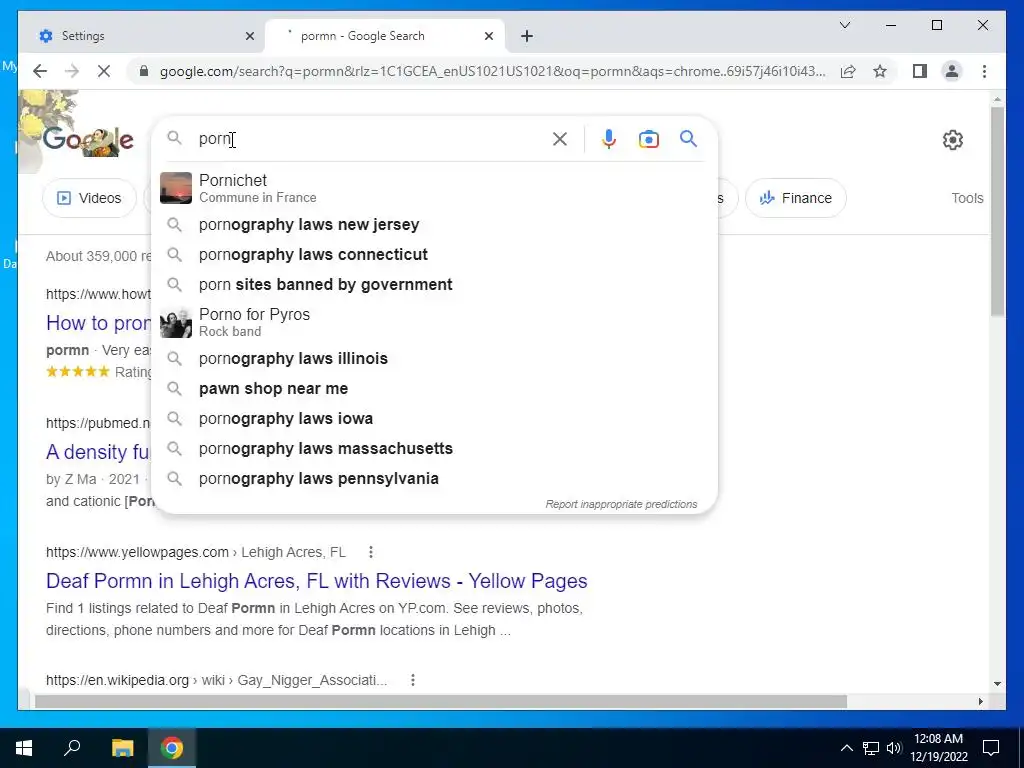Viewport: 1024px width, 768px height.
Task: Bookmark this page with the star icon
Action: click(x=880, y=71)
